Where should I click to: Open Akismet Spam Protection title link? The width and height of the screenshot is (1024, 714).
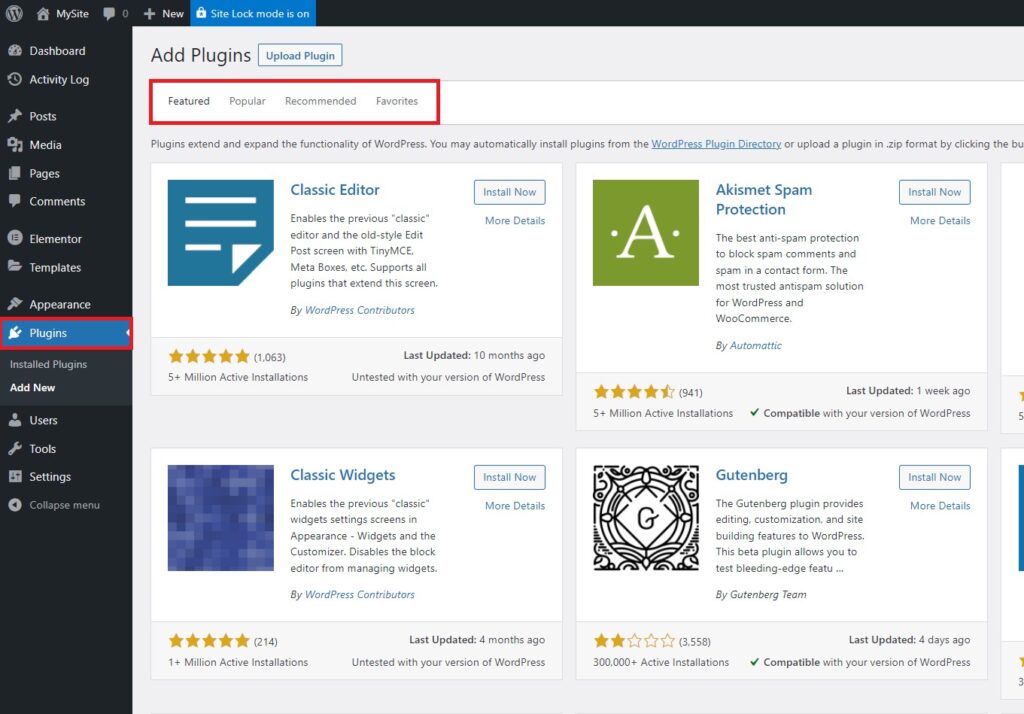pyautogui.click(x=764, y=200)
